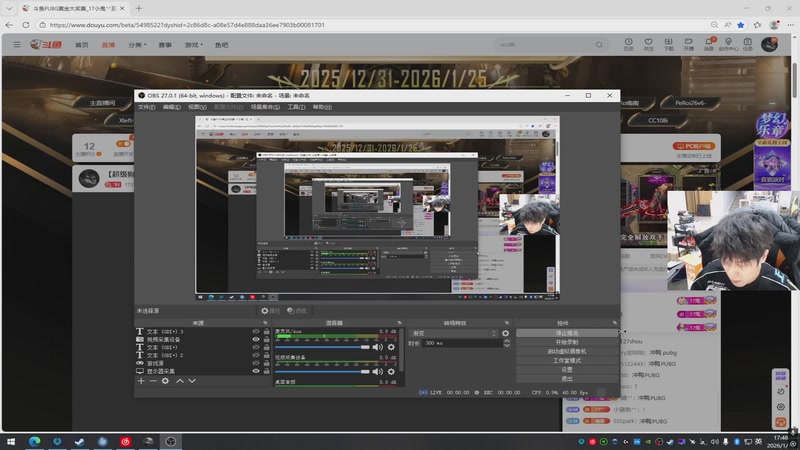Toggle lock on 游戏源 source
The height and width of the screenshot is (450, 800).
pos(266,363)
